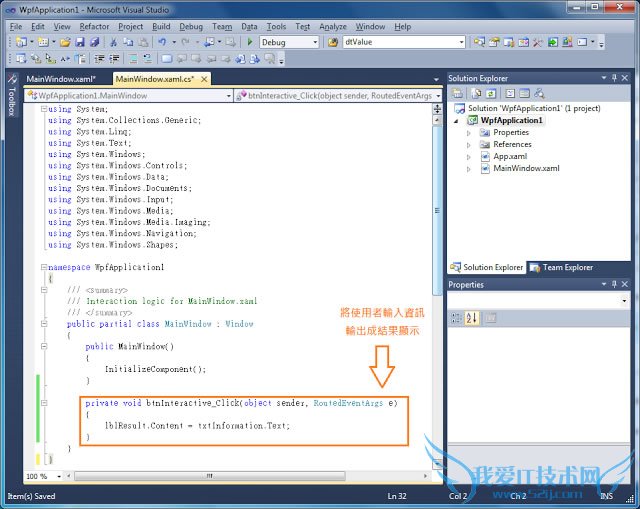Click the Alphabetical sort icon in Properties
Image resolution: width=640 pixels, height=509 pixels.
click(472, 318)
